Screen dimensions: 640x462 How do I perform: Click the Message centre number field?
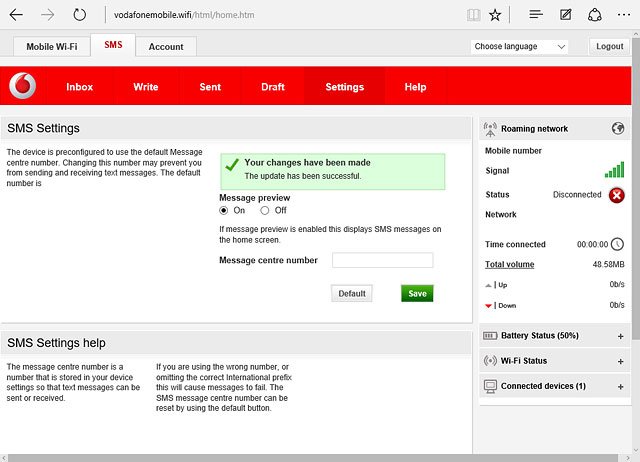(382, 260)
